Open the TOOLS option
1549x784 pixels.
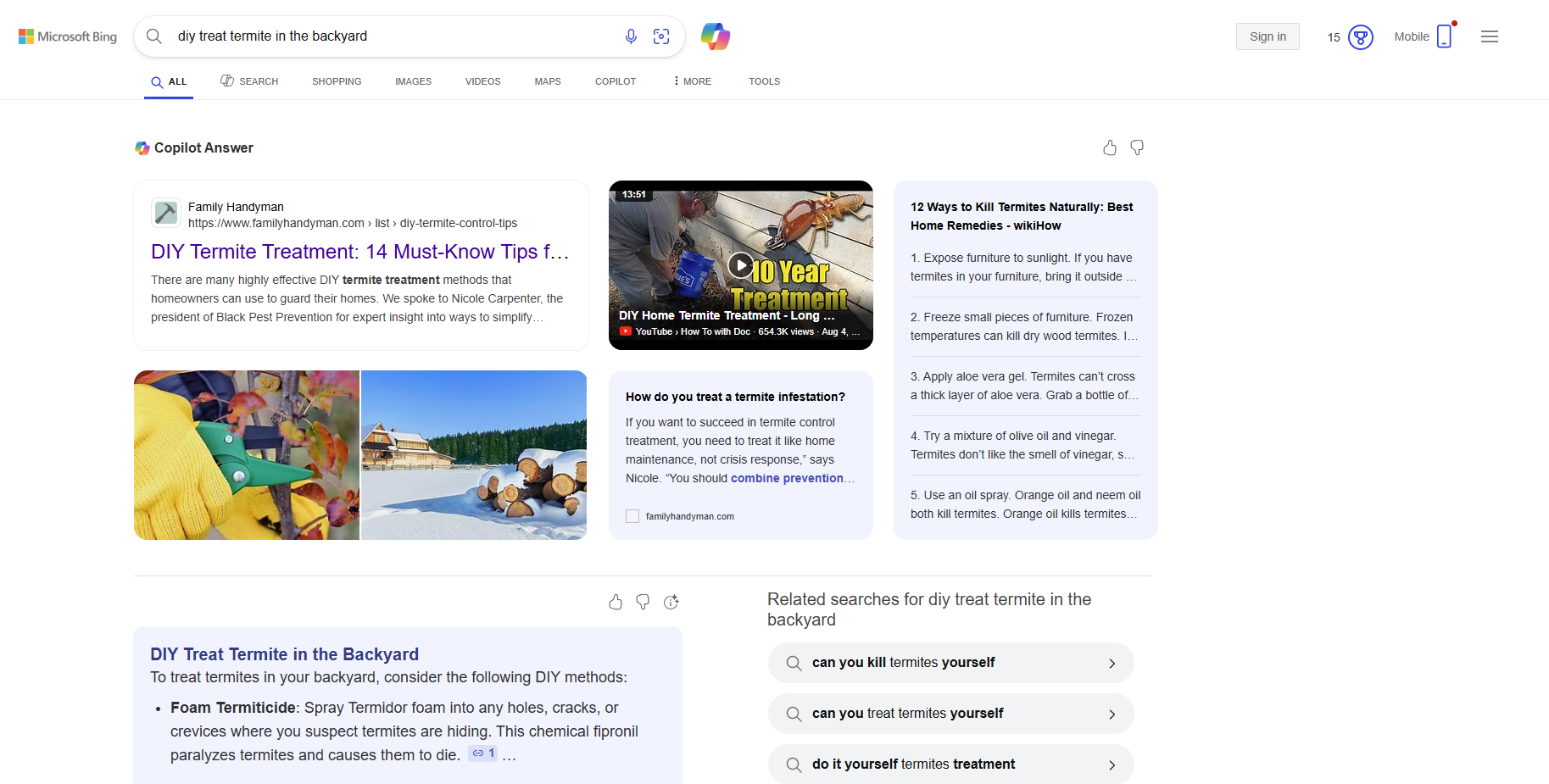764,81
